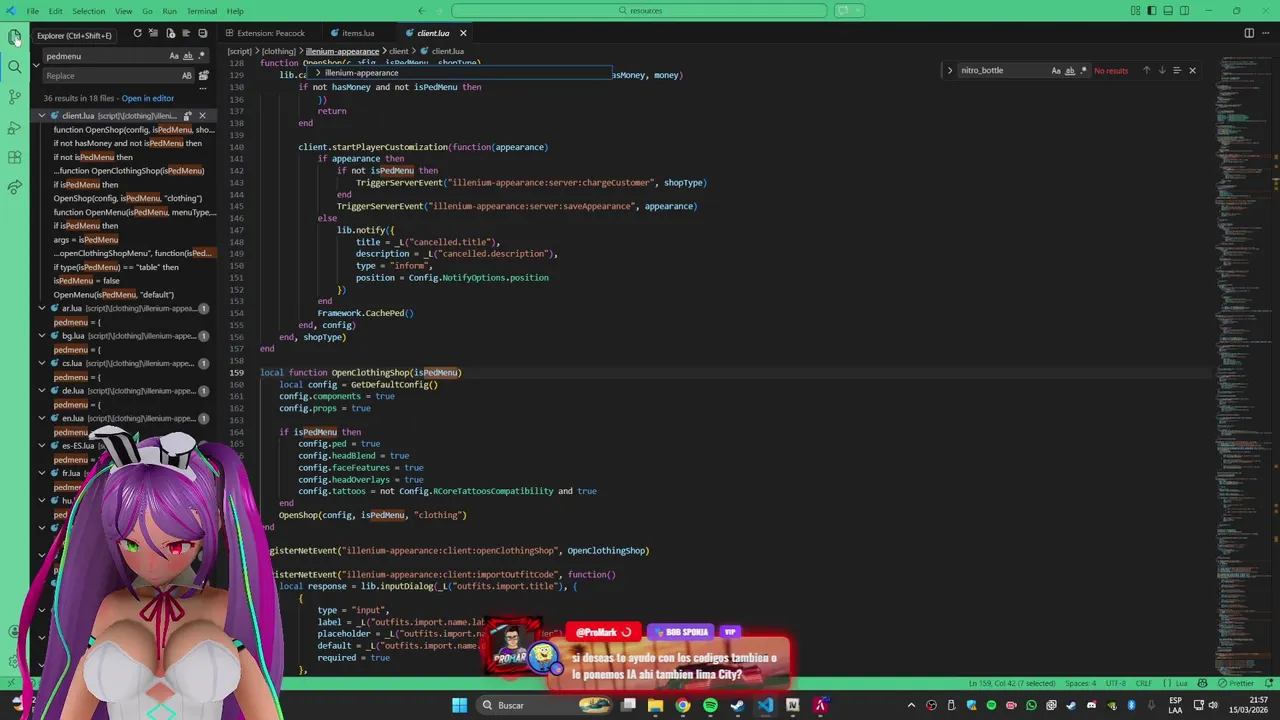Change file encoding UTF-8 in status bar

[x=1115, y=683]
